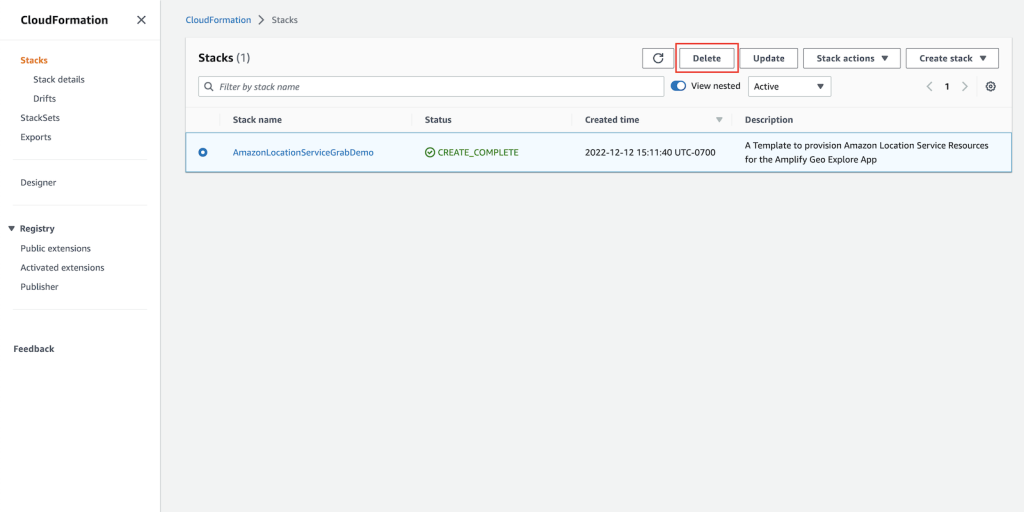
Task: Go to previous page of stacks
Action: pyautogui.click(x=929, y=86)
